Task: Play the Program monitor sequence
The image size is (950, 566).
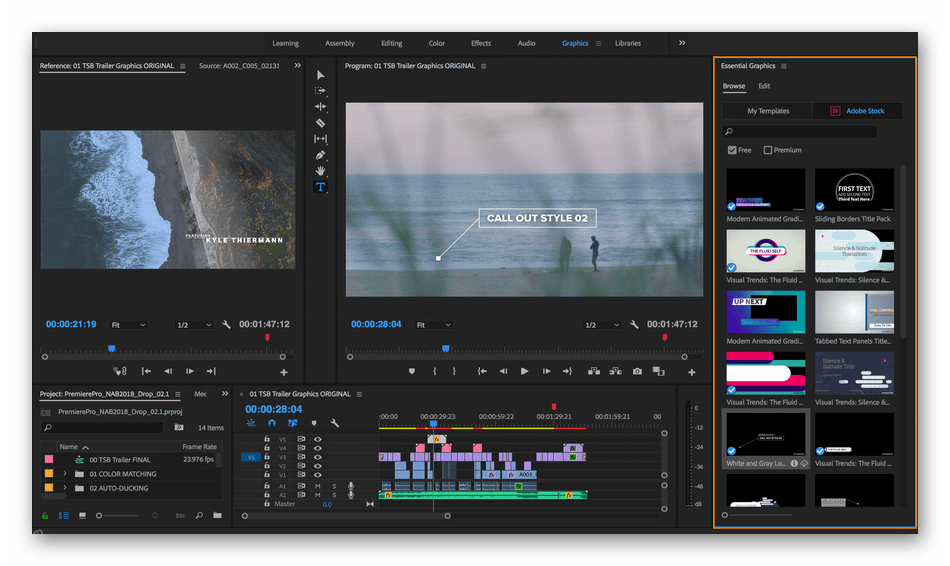Action: point(524,371)
